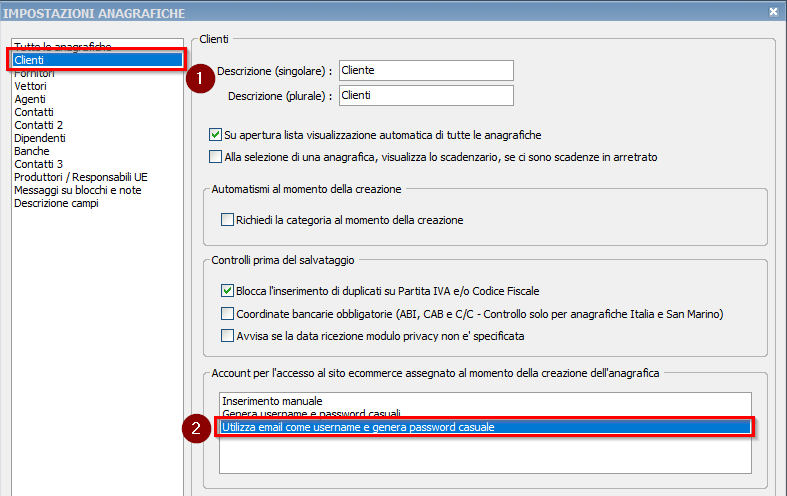This screenshot has height=496, width=787.
Task: Check the privacy module date warning
Action: 227,336
